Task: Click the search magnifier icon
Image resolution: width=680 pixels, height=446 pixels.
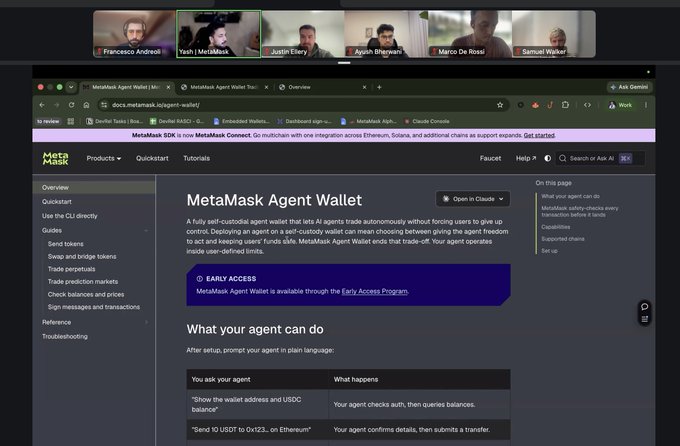Action: click(562, 158)
